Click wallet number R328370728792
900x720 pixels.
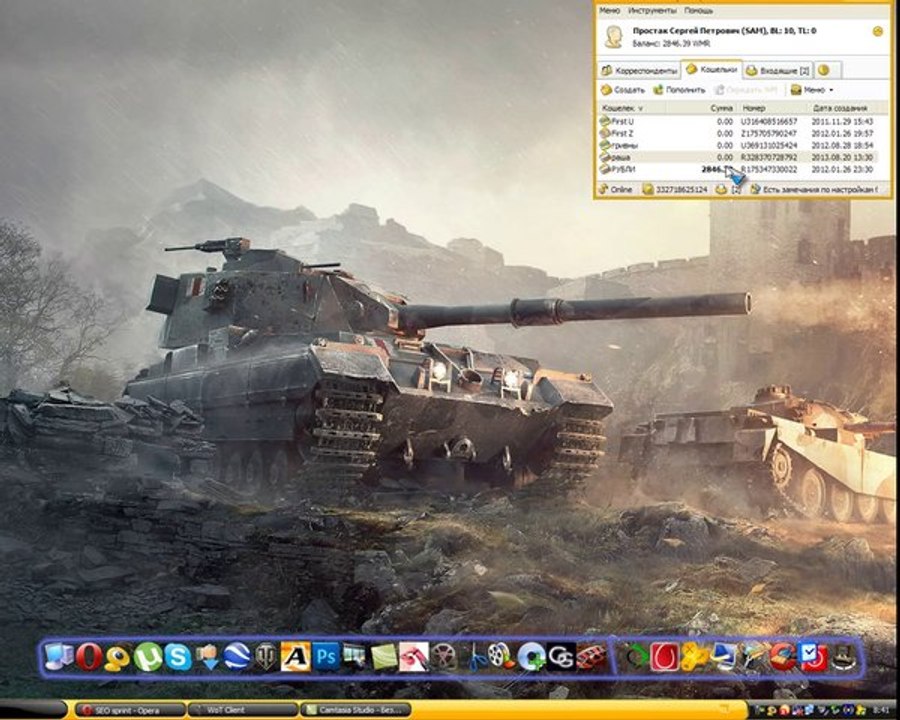tap(769, 157)
